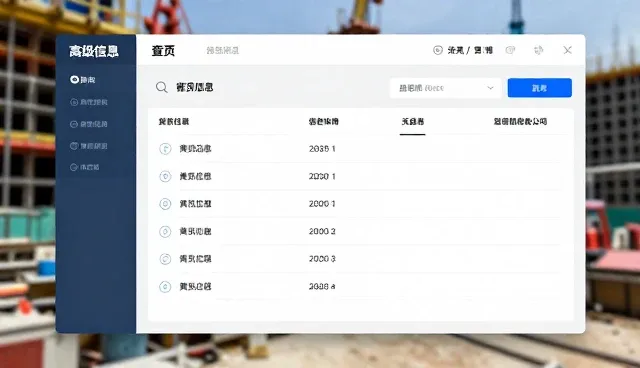The image size is (640, 368).
Task: Click the second column header above the numbers
Action: point(324,121)
